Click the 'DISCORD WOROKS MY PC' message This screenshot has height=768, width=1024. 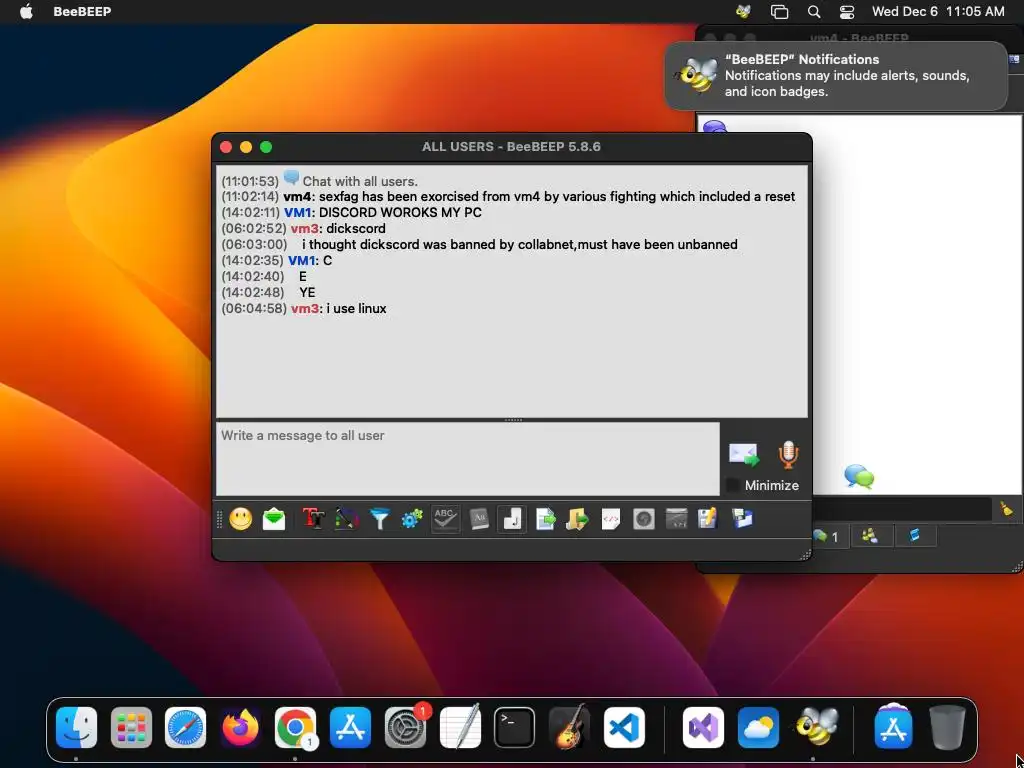pos(400,212)
